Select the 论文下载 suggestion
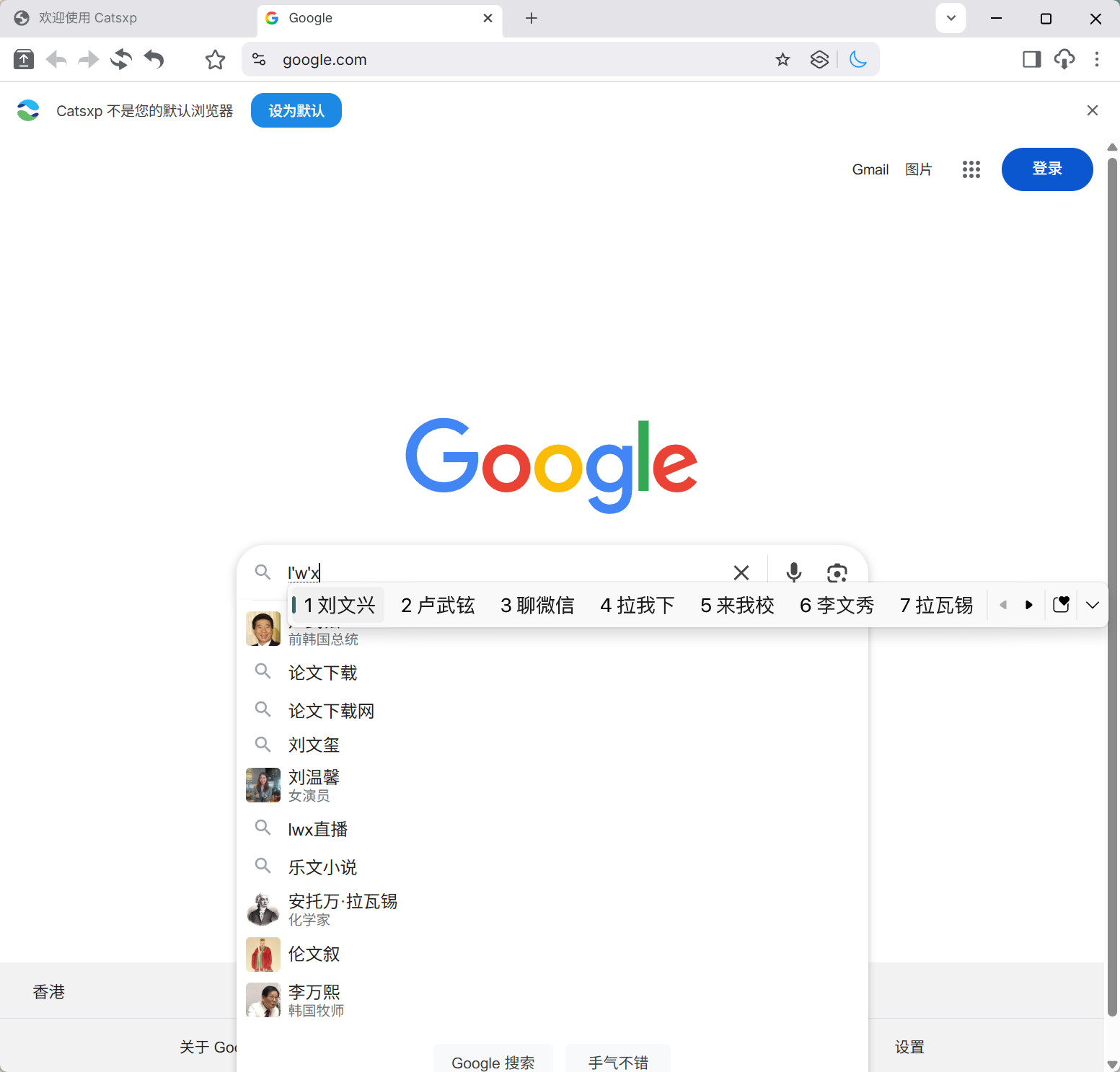This screenshot has height=1072, width=1120. tap(552, 673)
